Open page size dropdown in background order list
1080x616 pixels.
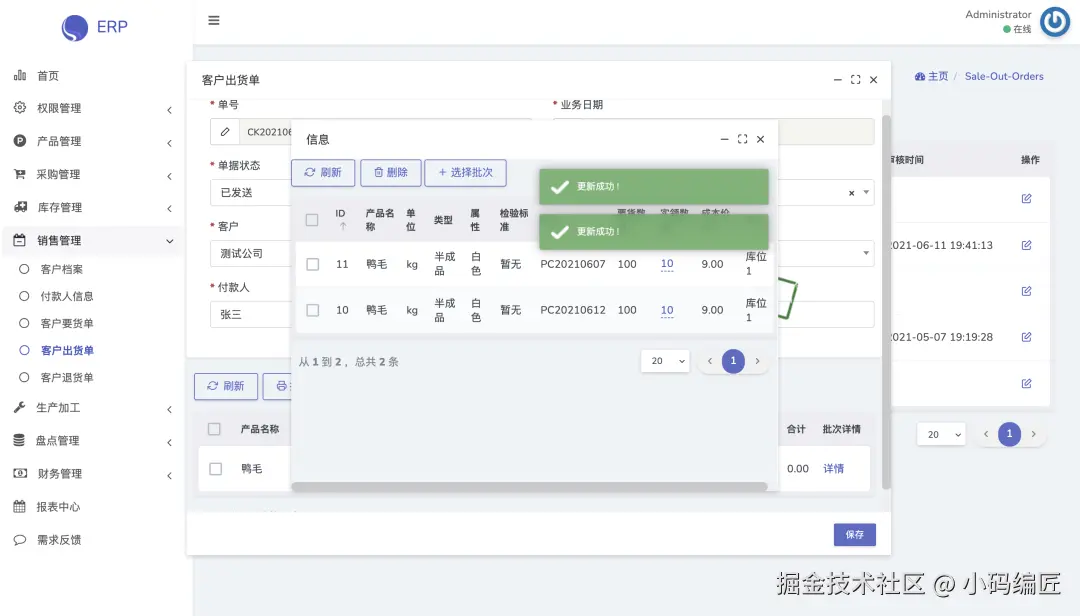coord(942,434)
